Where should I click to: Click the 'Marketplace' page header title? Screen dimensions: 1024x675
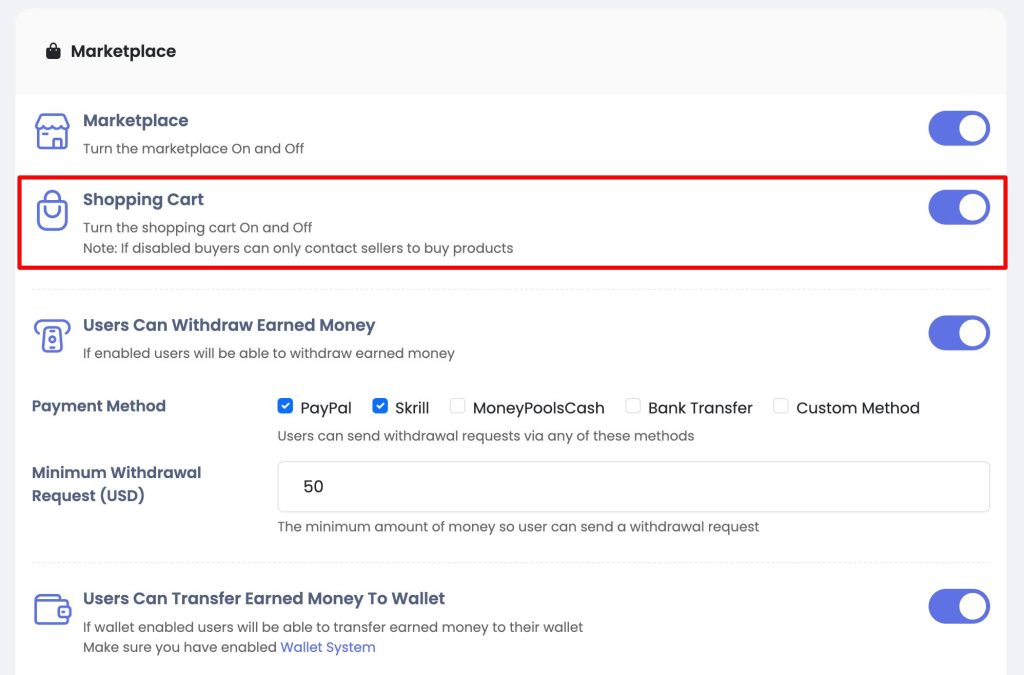point(123,51)
